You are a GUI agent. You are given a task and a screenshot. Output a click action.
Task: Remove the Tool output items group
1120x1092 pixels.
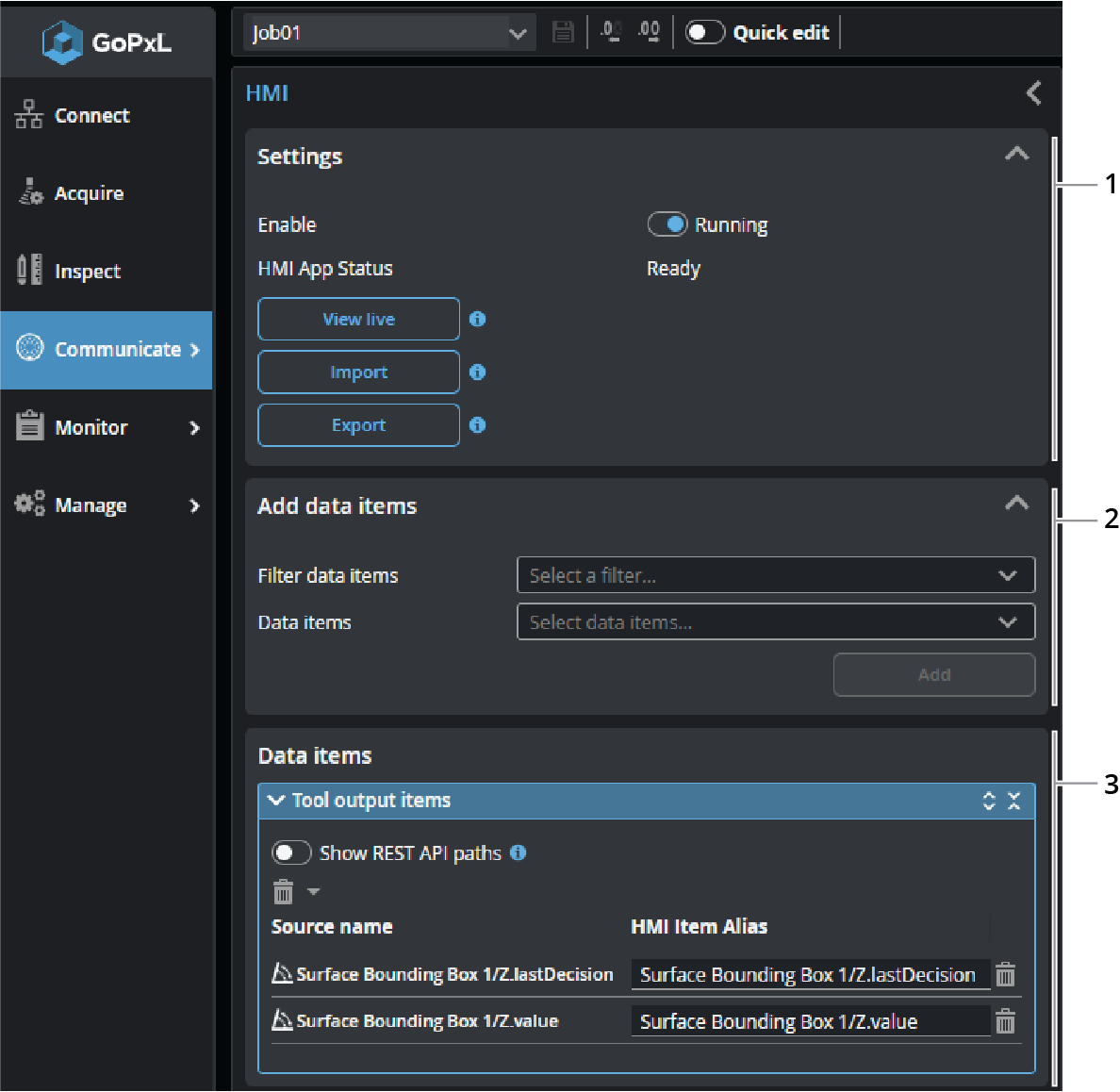coord(1014,801)
